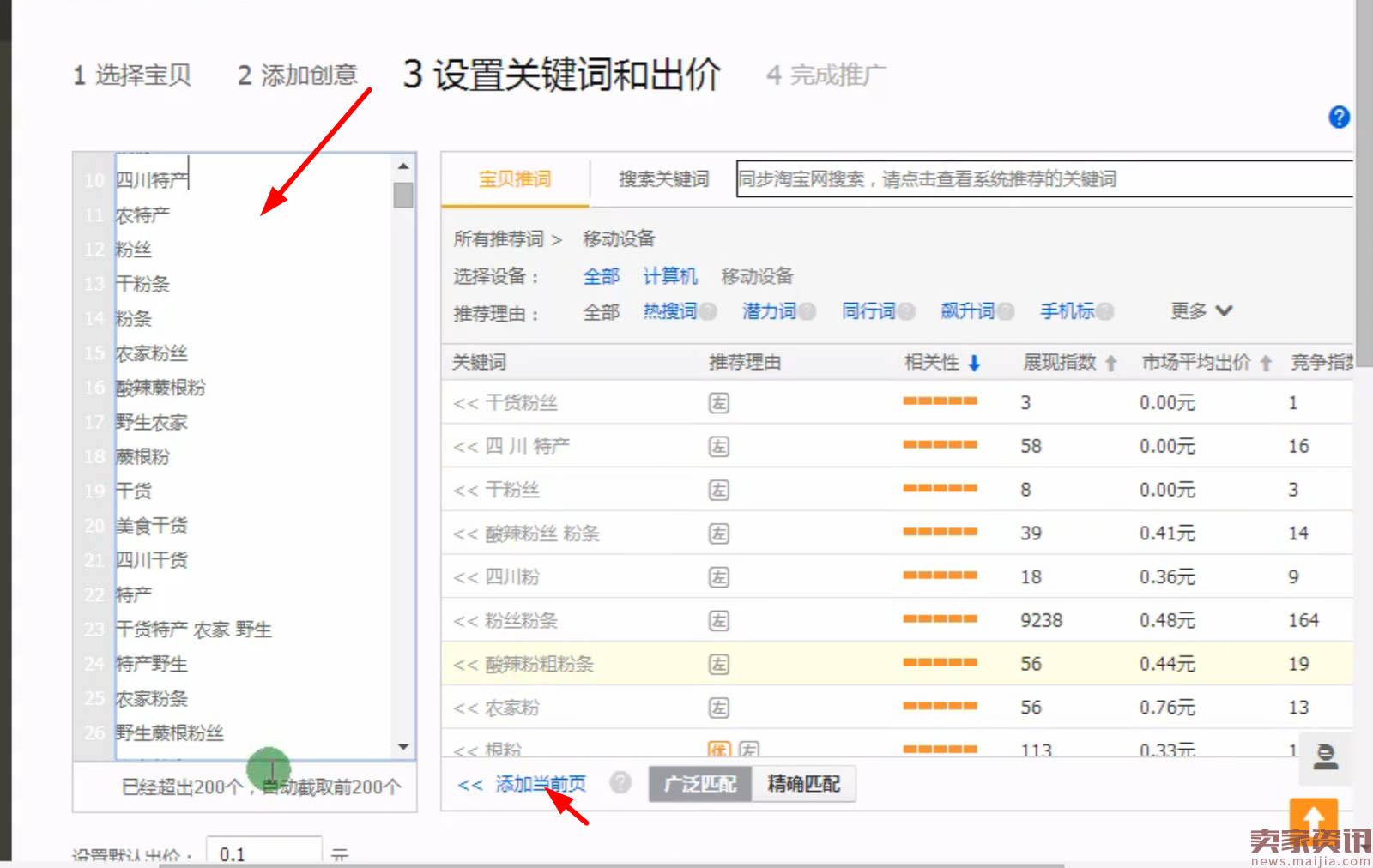Select 精确匹配 match mode
Screen dimensions: 1373x868
pos(803,784)
